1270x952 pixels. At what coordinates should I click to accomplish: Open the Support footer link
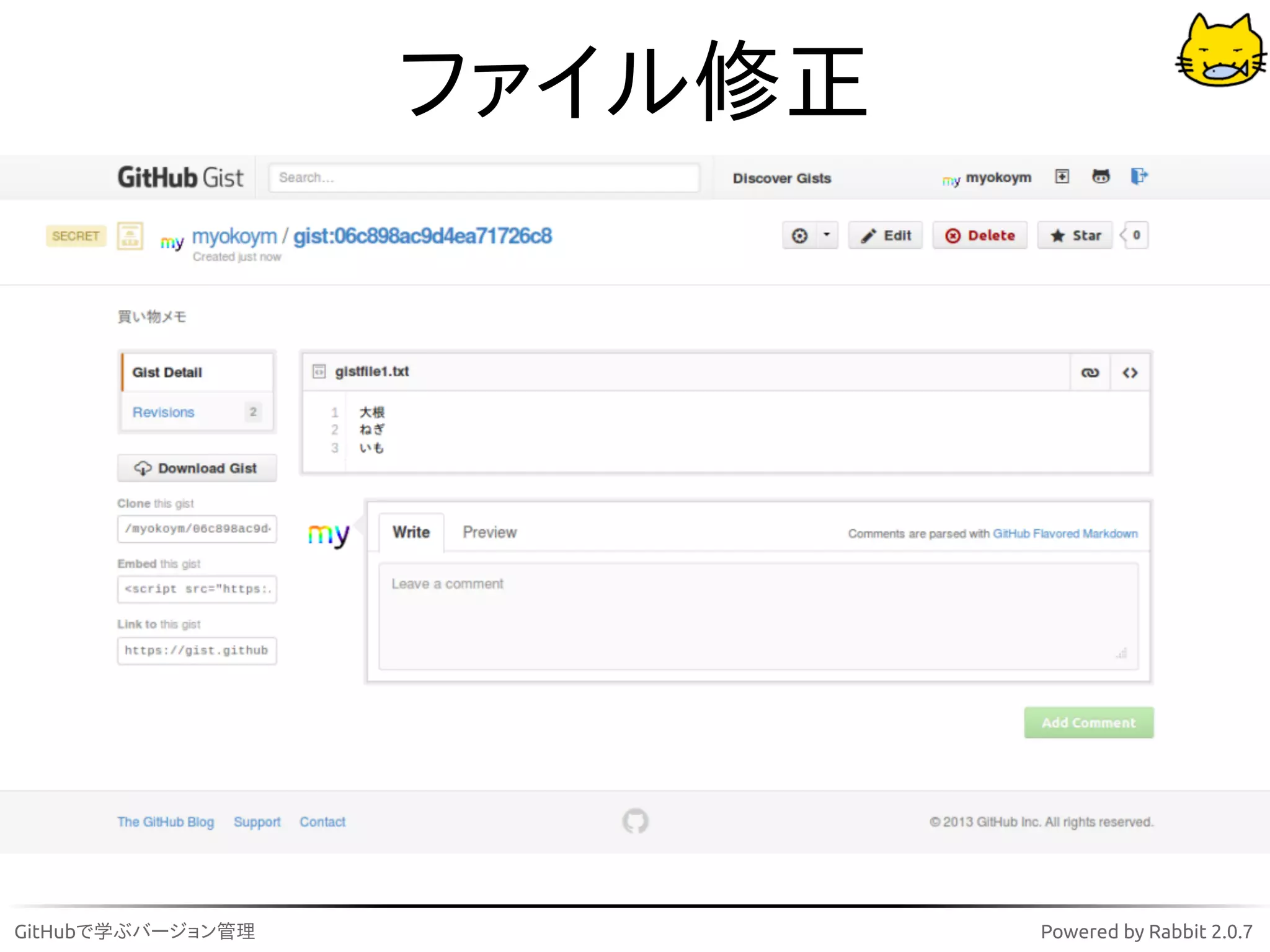point(257,822)
